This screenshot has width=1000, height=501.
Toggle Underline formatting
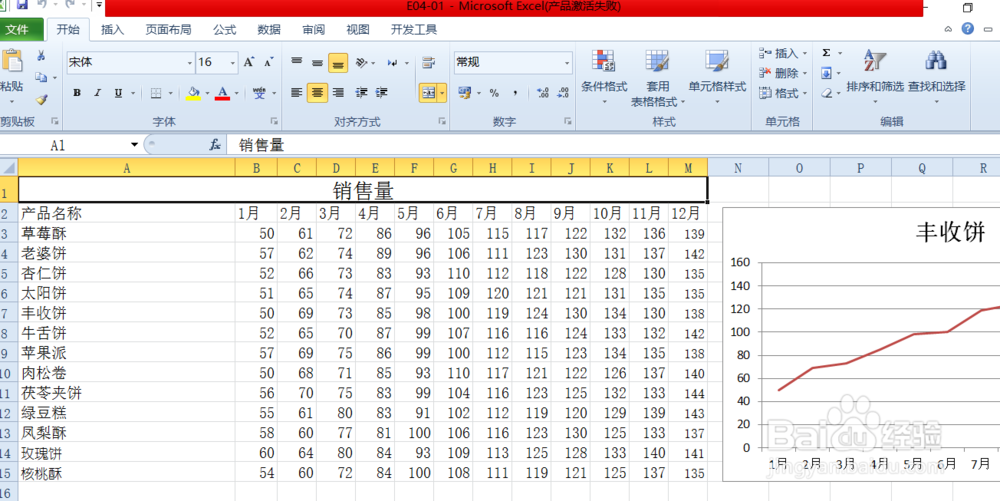point(118,93)
